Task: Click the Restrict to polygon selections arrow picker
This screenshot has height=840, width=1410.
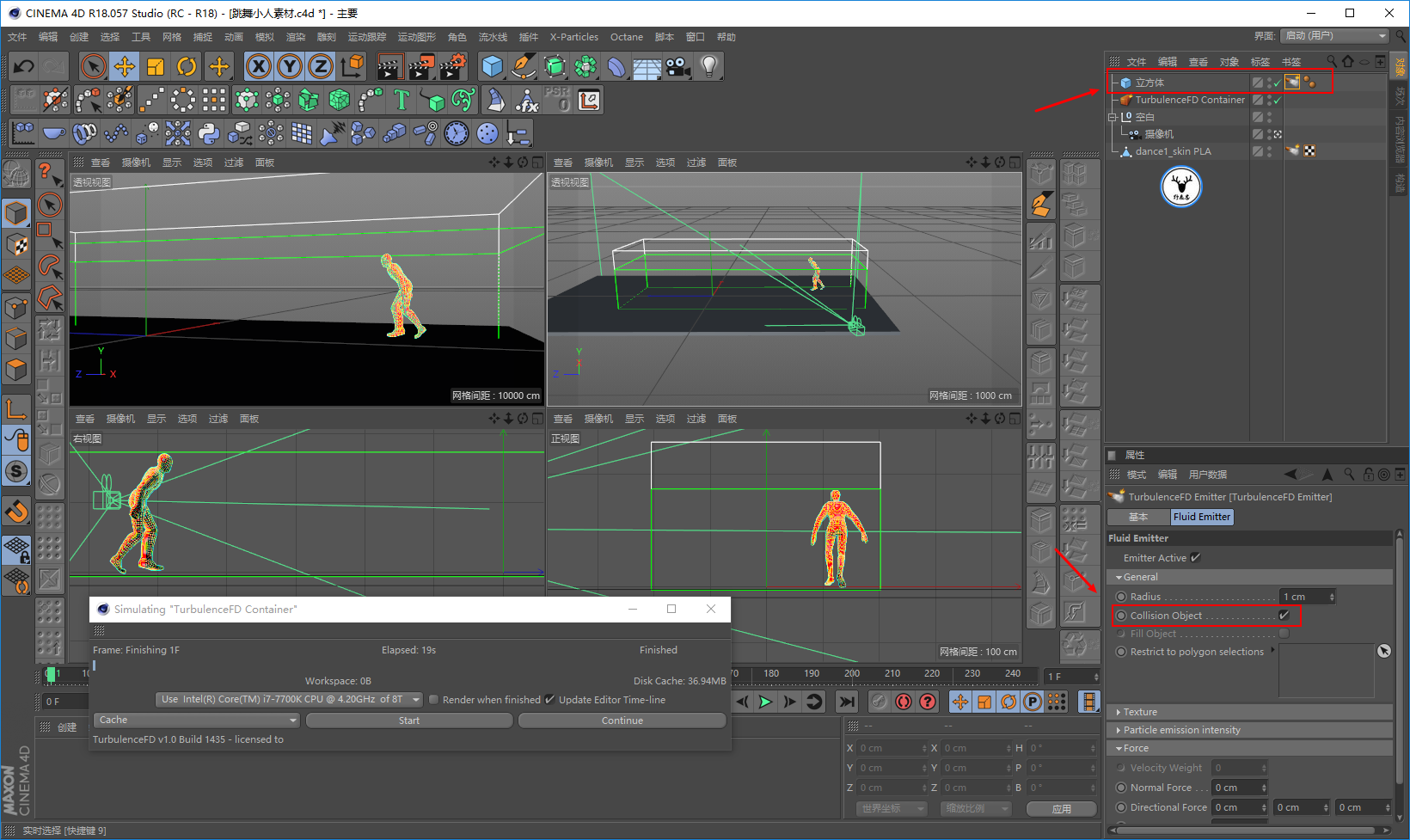Action: [x=1383, y=652]
